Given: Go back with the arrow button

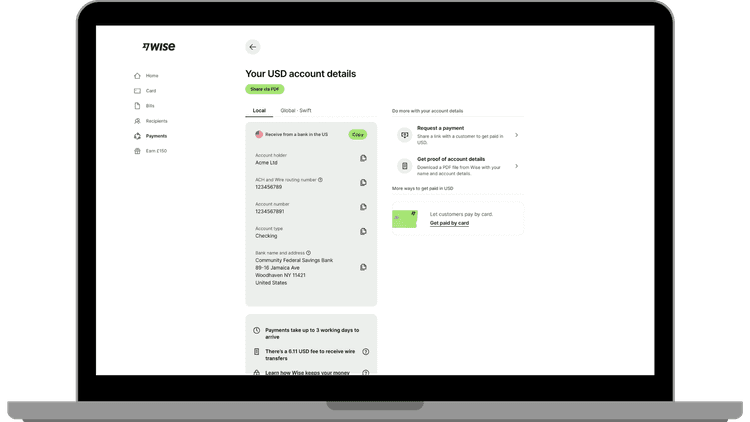Looking at the screenshot, I should coord(253,47).
